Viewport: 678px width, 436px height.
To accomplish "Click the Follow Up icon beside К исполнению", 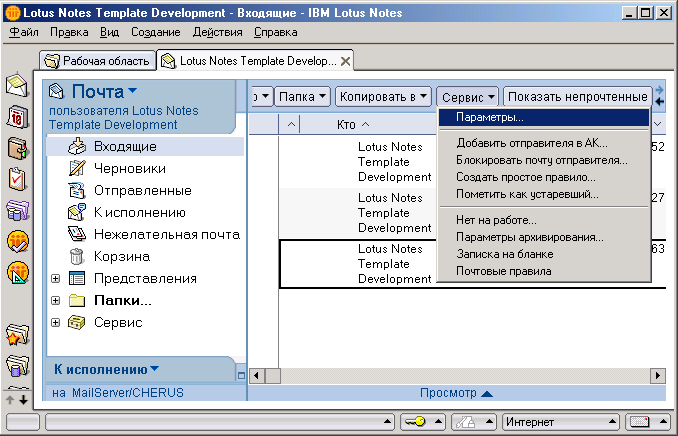I will (77, 212).
